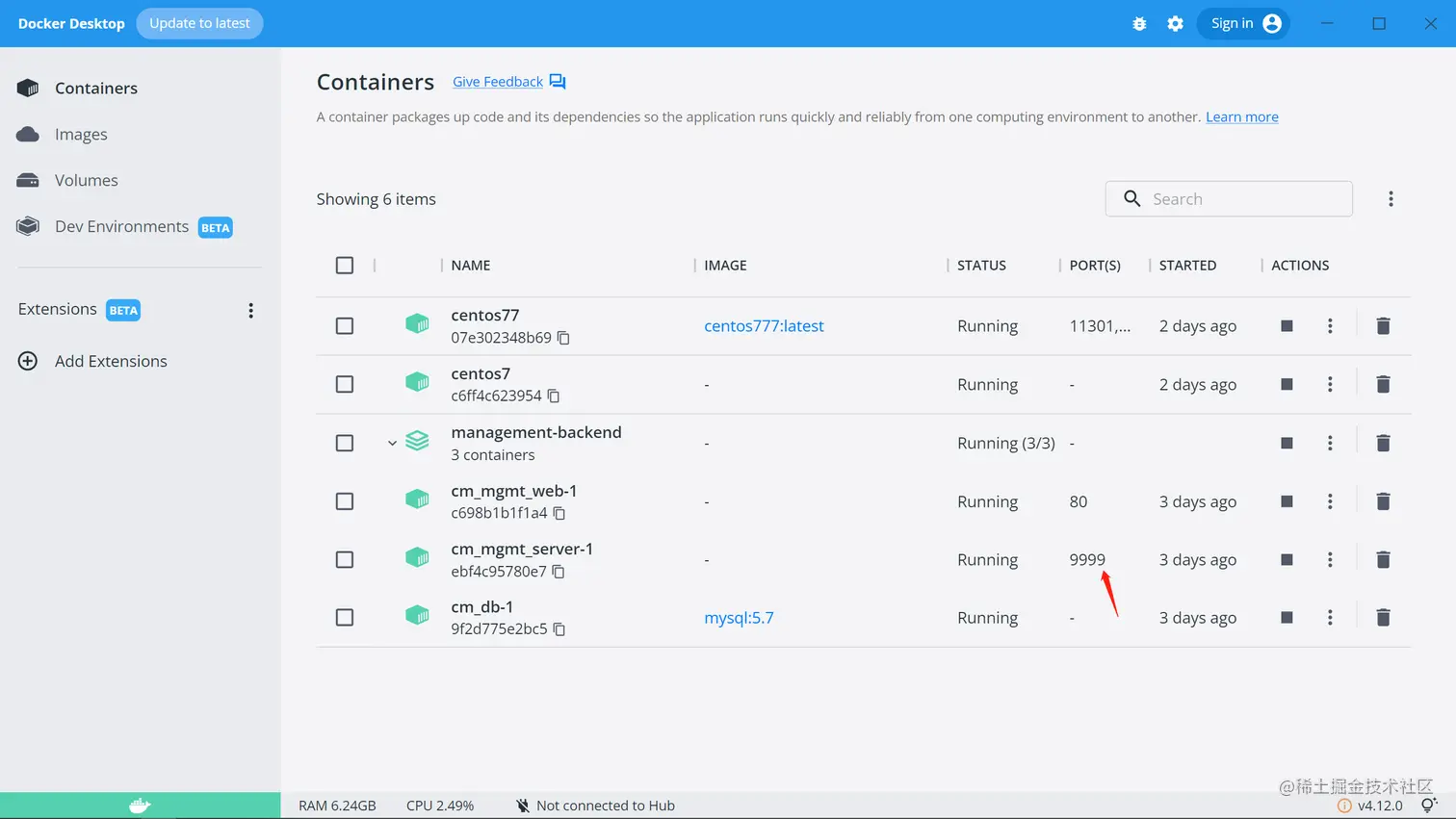Viewport: 1456px width, 819px height.
Task: Click the Give Feedback chat icon
Action: point(558,82)
